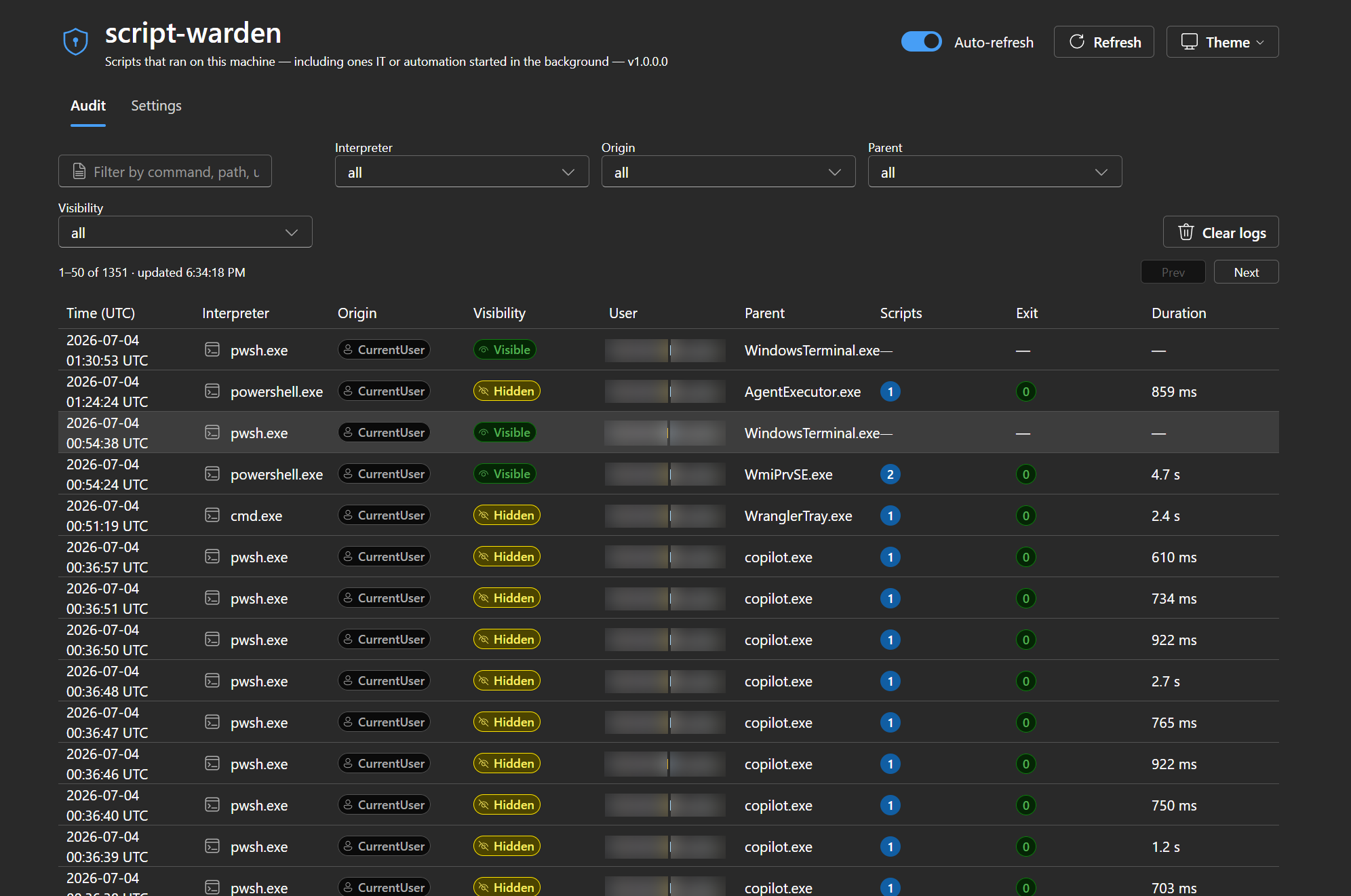Click the Prev page button
This screenshot has height=896, width=1351.
[x=1173, y=272]
